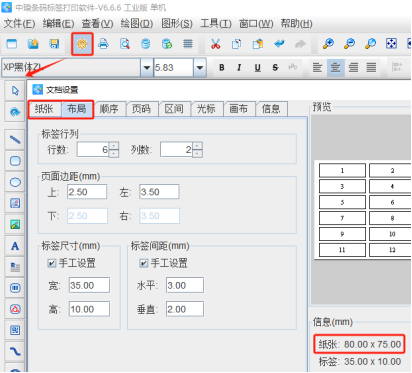Click the scissors cut icon

216,44
